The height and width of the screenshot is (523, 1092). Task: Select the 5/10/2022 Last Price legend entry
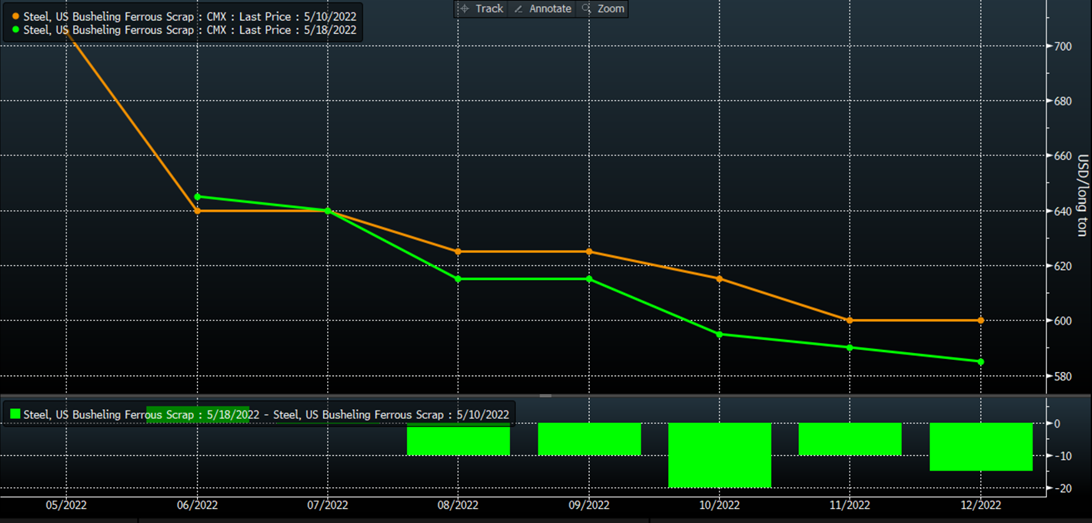coord(189,17)
